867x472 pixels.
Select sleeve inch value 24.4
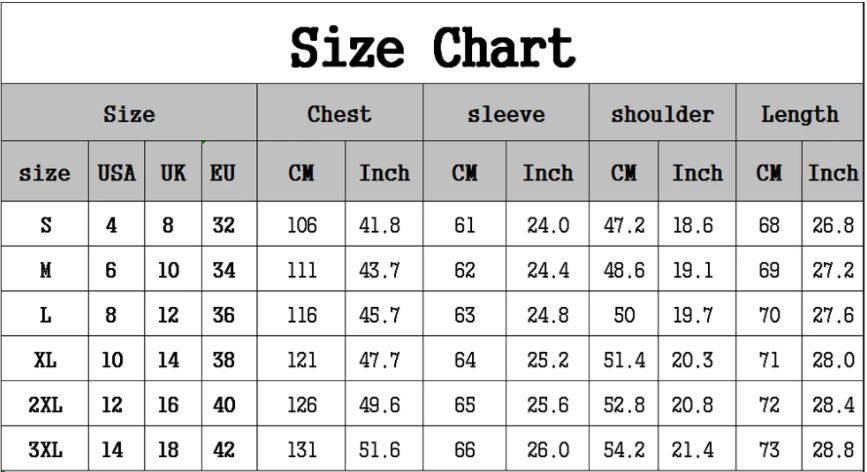tap(547, 271)
